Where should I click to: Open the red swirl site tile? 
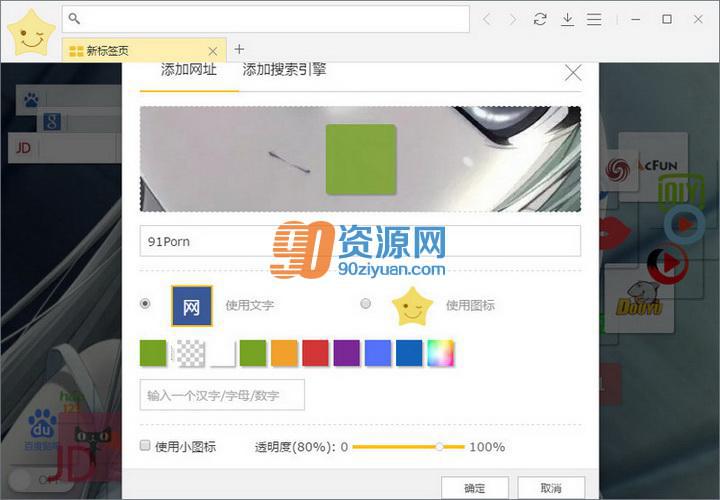[618, 169]
